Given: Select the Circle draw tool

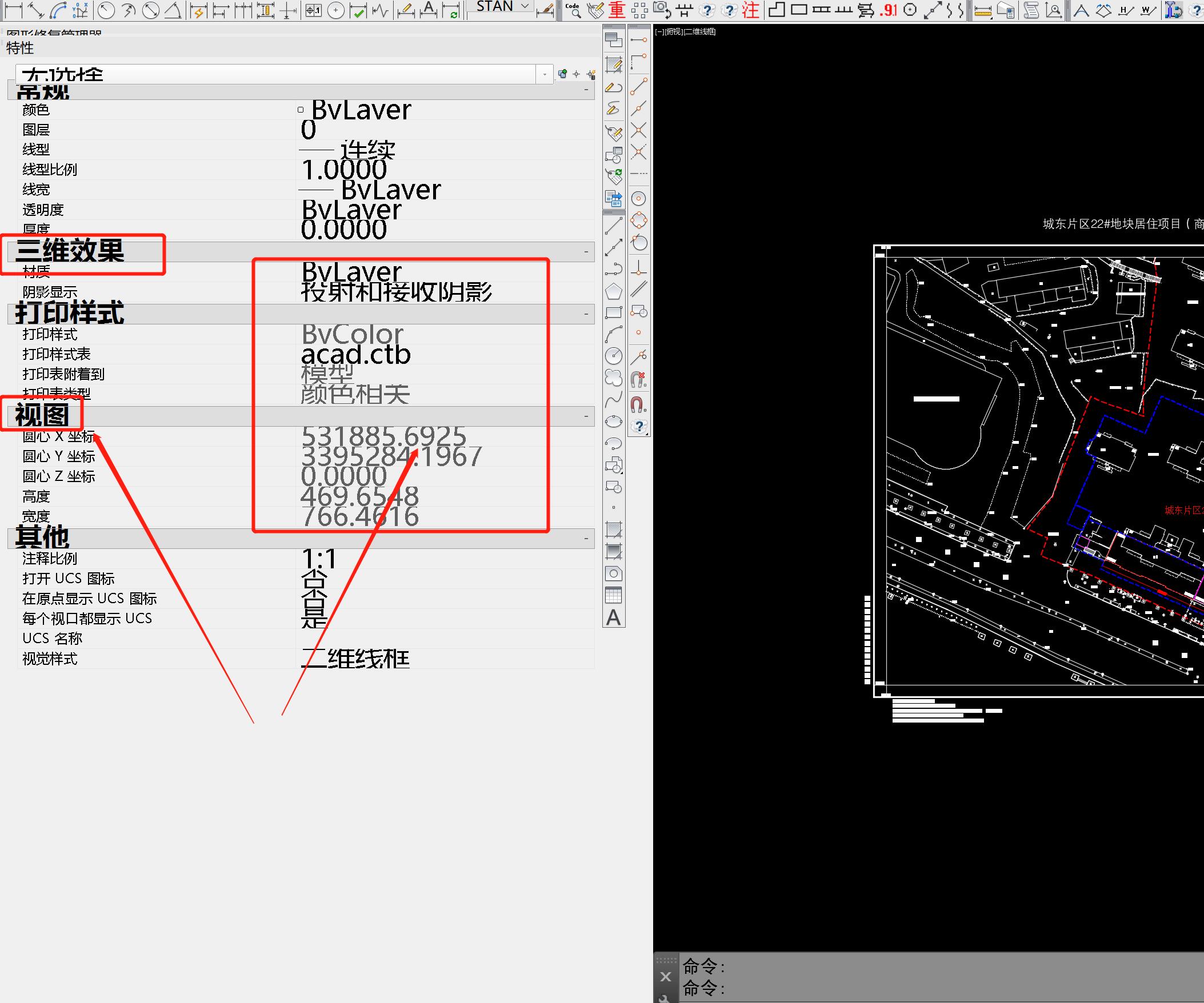Looking at the screenshot, I should coord(614,356).
